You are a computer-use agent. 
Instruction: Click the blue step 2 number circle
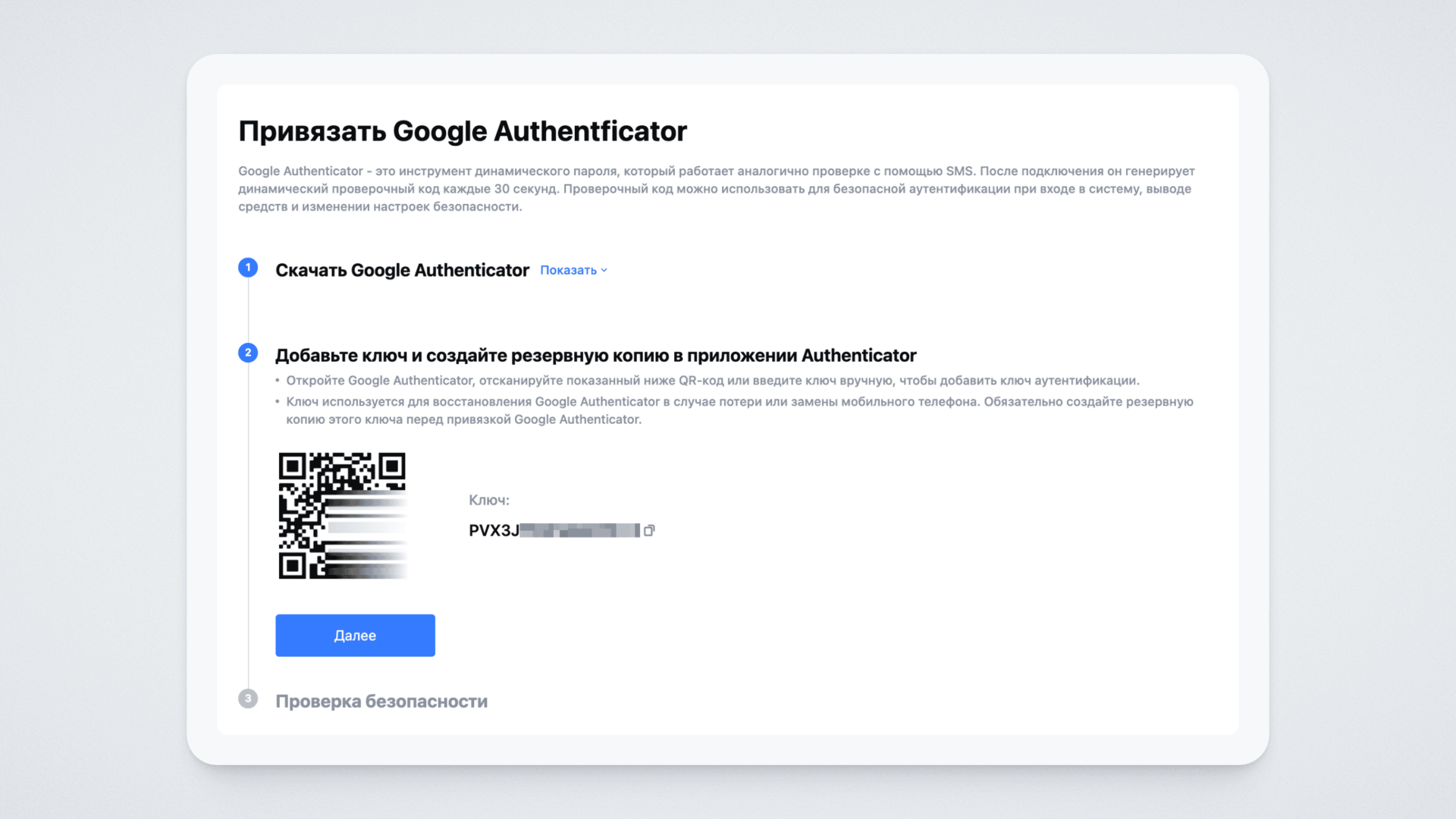[x=248, y=353]
